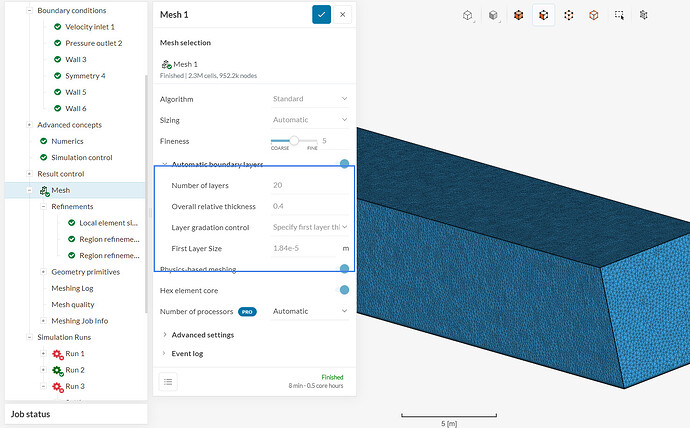Collapse the Simulation Runs node
The image size is (690, 428).
click(29, 337)
